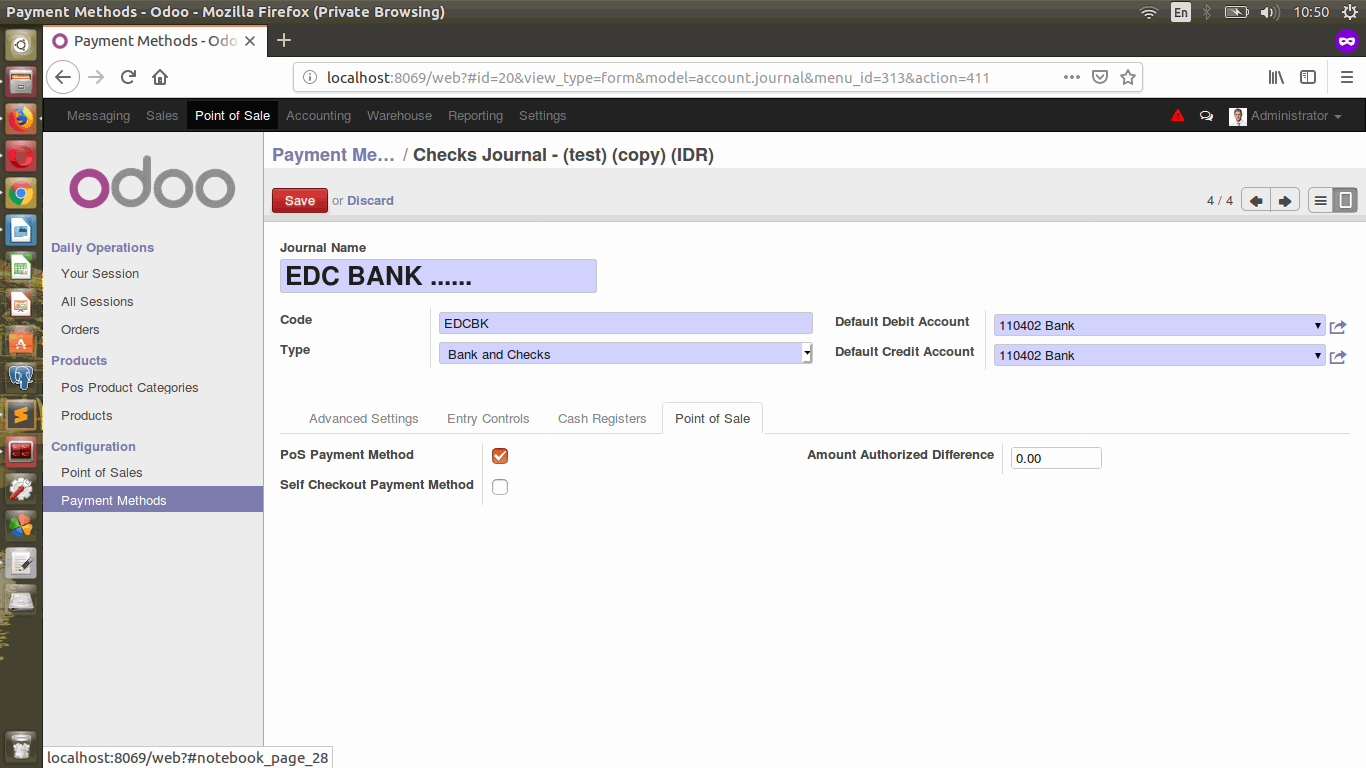Enable Self Checkout Payment Method checkbox
The height and width of the screenshot is (768, 1366).
500,487
